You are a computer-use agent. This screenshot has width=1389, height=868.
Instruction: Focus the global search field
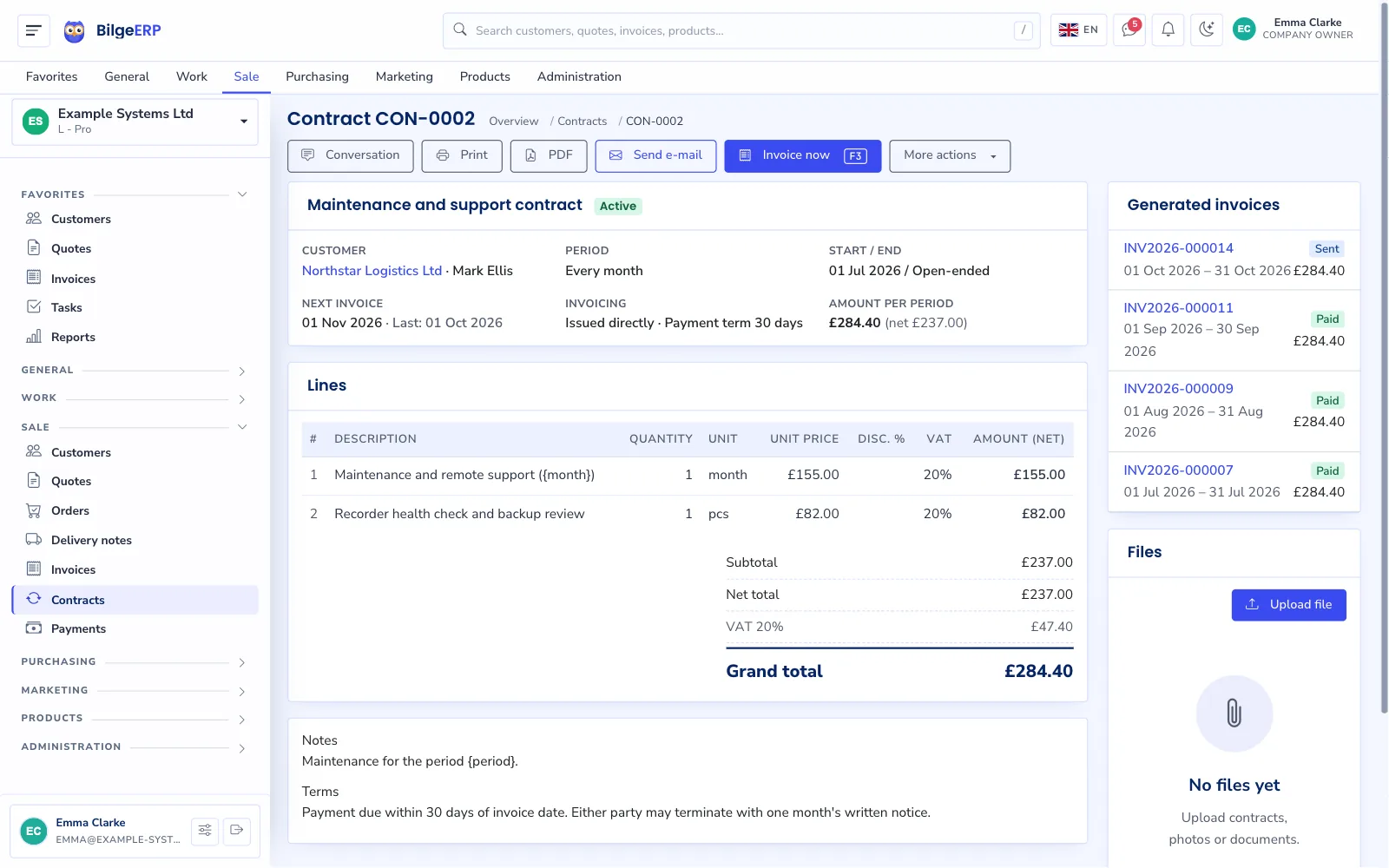[741, 30]
